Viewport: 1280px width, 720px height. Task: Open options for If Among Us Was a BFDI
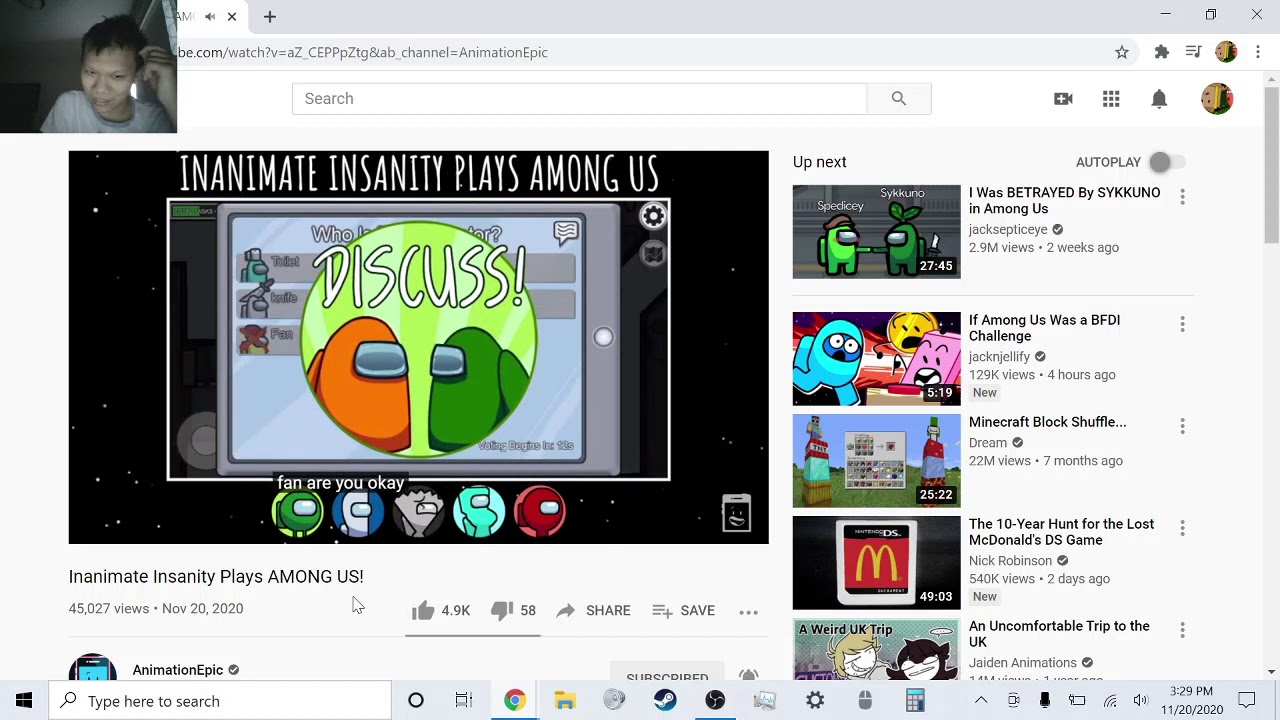pyautogui.click(x=1182, y=324)
